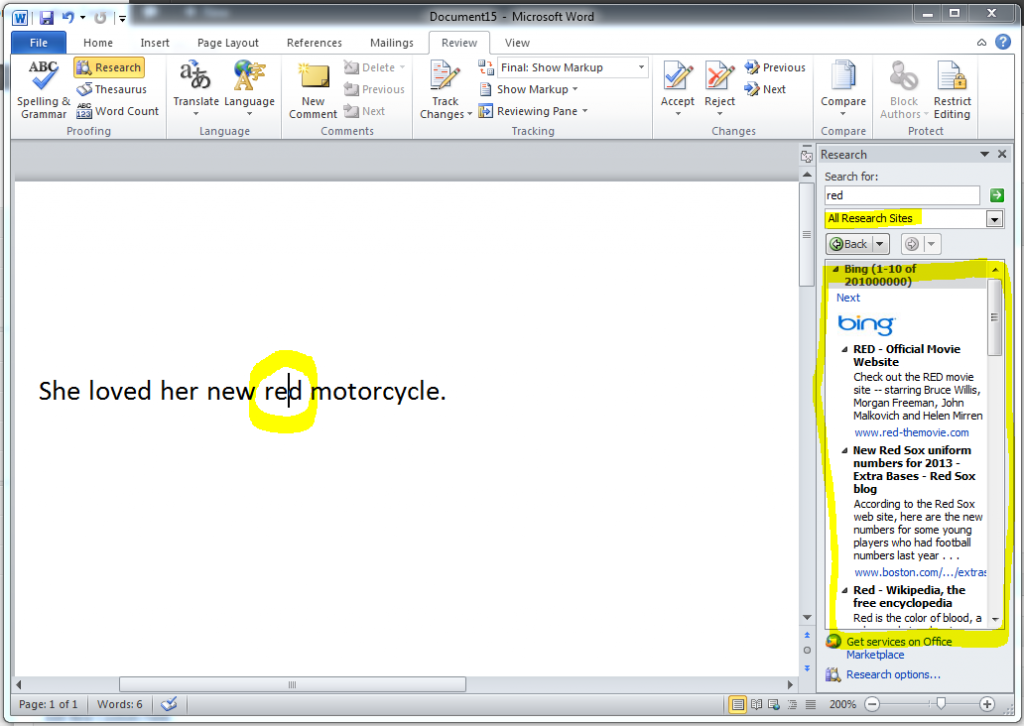Toggle the Reviewing Pane

pos(529,111)
